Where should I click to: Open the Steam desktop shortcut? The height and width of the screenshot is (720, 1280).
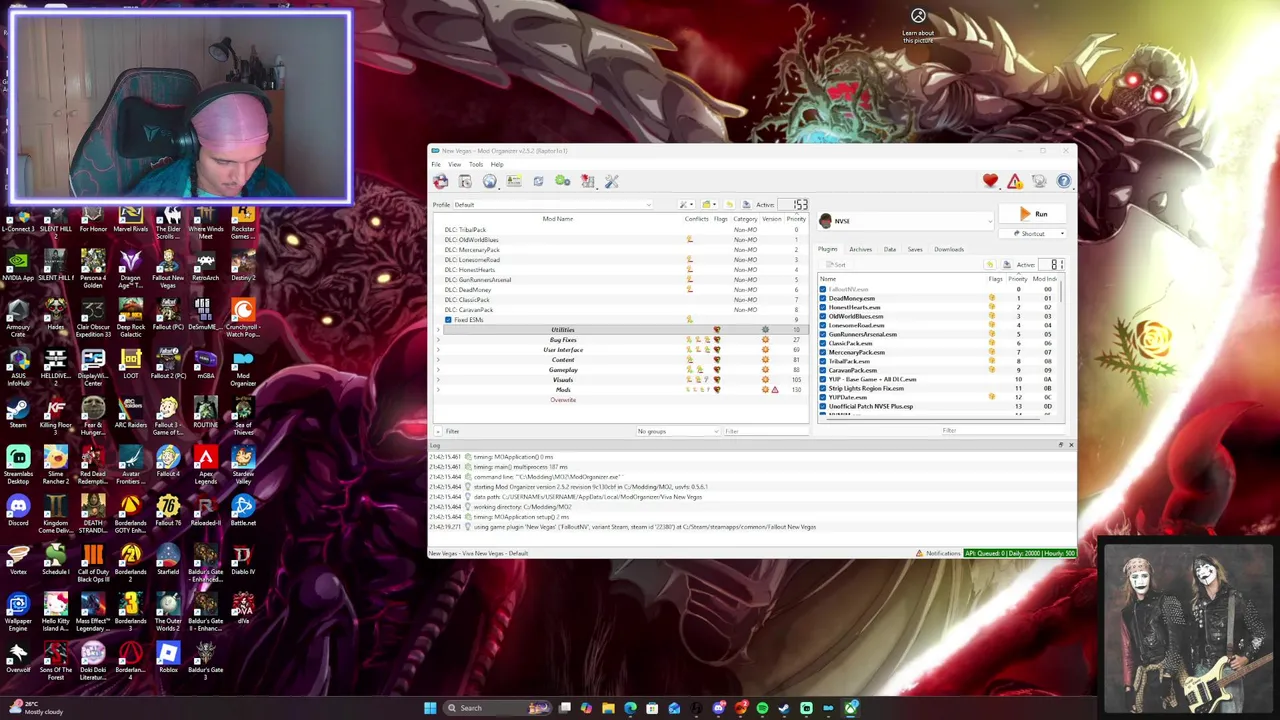18,414
